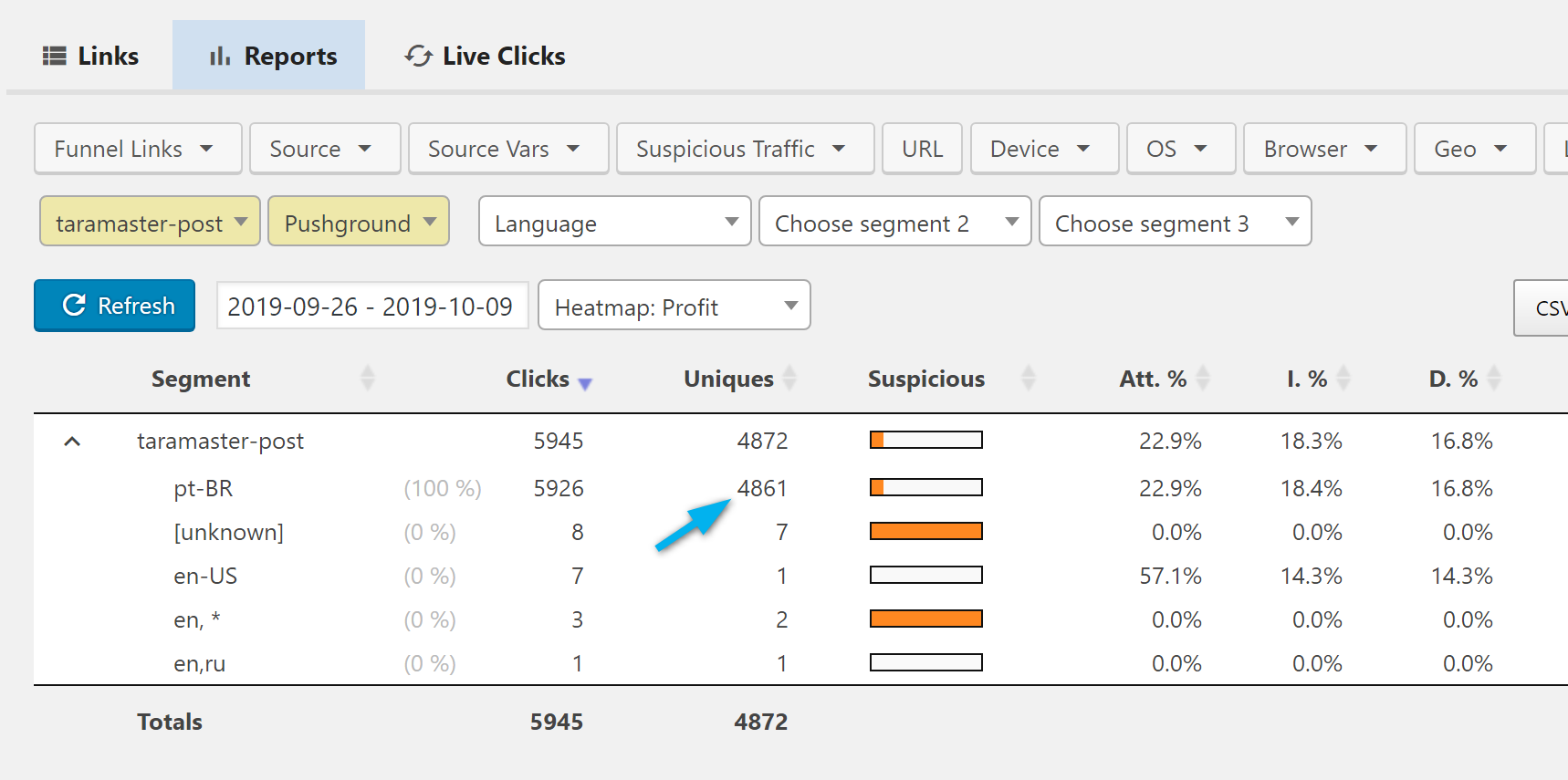Open the Heatmap: Profit dropdown
Viewport: 1568px width, 780px height.
(x=674, y=306)
